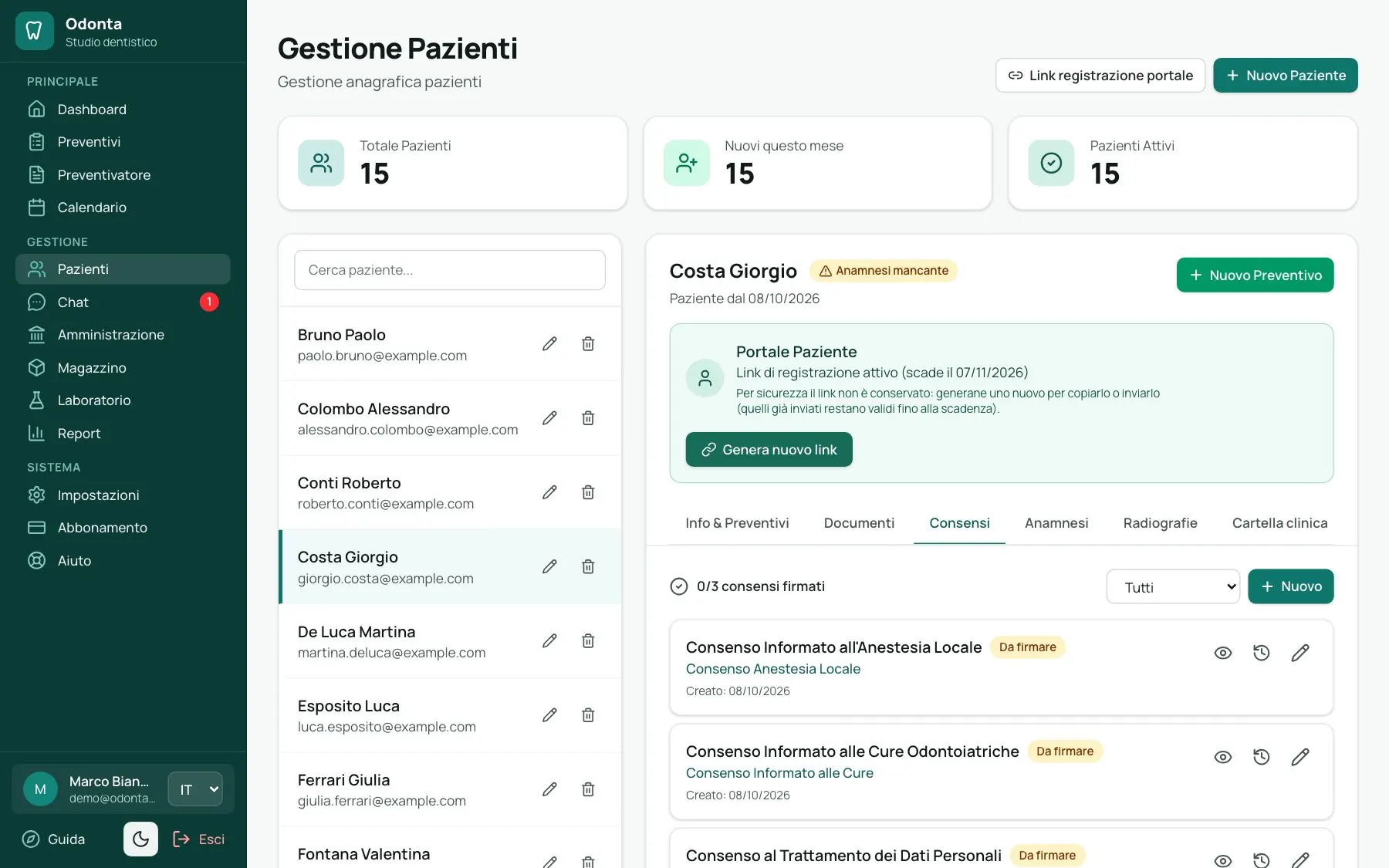Open the IT language selector
Screen dimensions: 1389x868
pos(195,789)
